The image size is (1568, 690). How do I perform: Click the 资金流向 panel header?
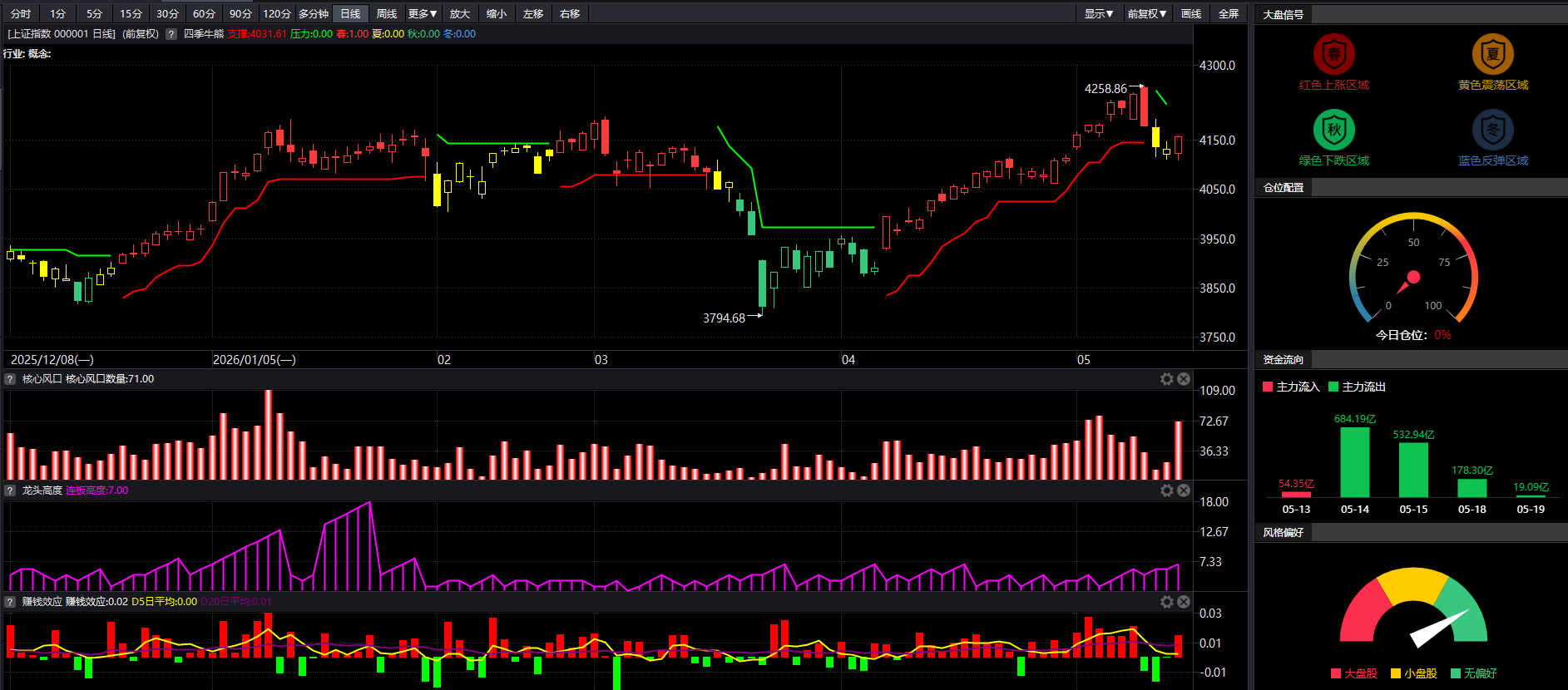click(x=1284, y=360)
